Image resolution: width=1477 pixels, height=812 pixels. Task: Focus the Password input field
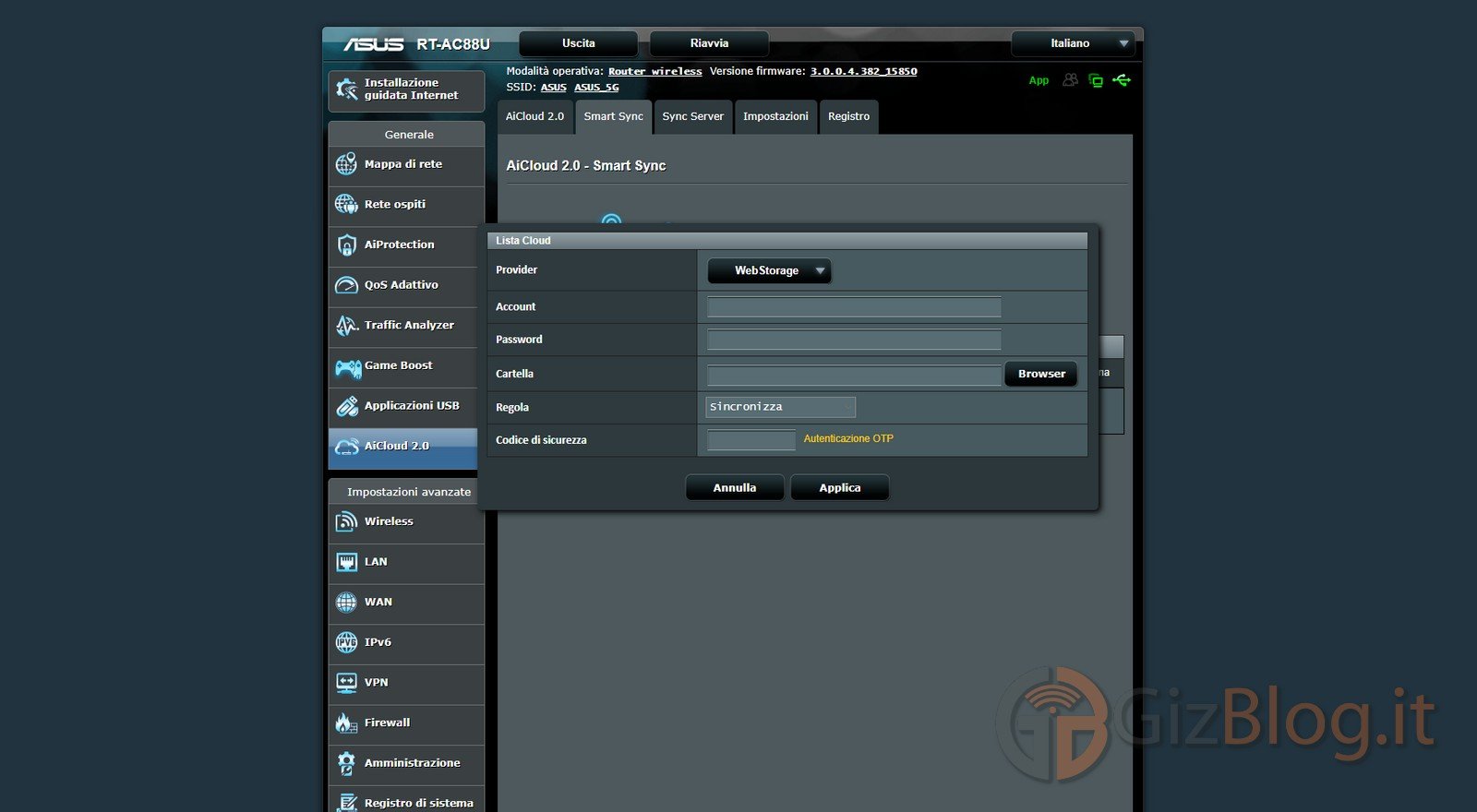point(854,340)
